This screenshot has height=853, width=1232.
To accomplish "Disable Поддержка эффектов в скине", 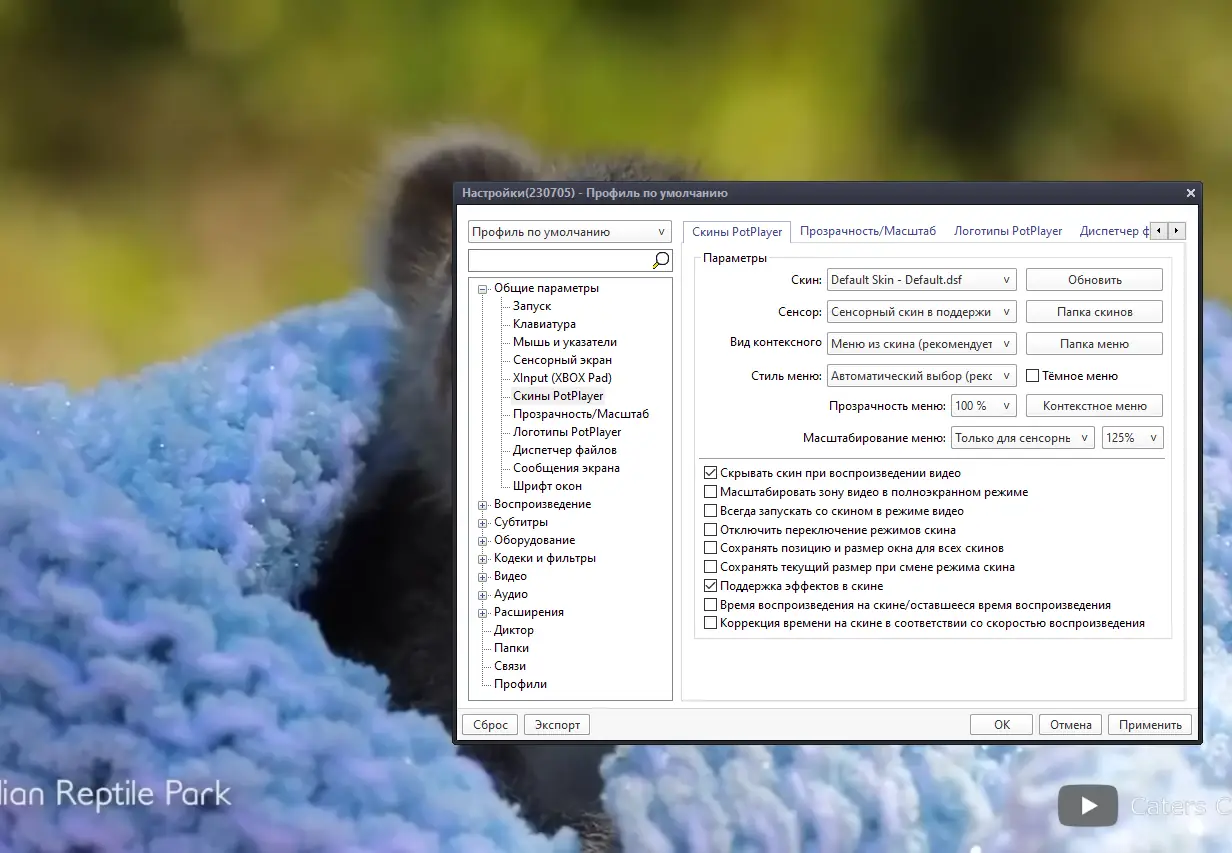I will 712,586.
